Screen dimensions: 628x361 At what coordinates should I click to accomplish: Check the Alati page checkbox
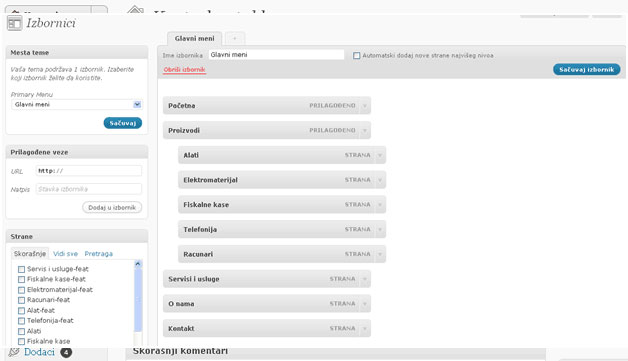[22, 331]
